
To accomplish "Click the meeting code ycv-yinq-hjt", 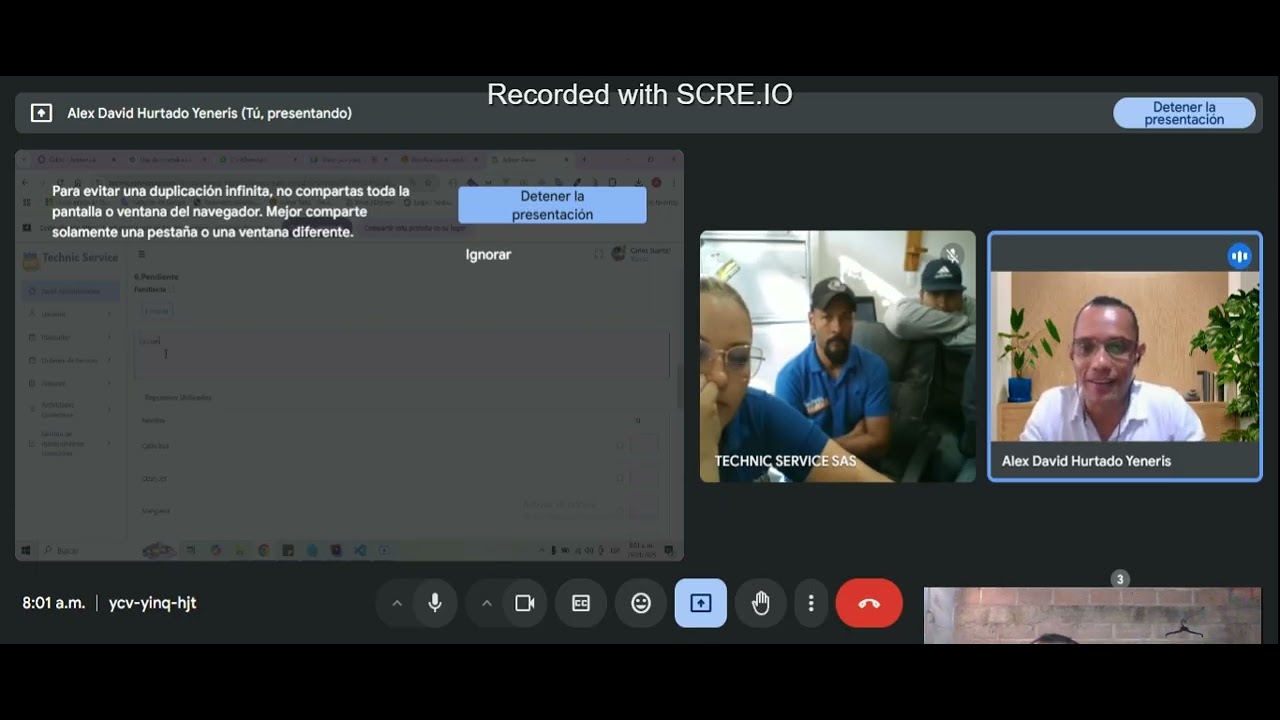I will (x=152, y=603).
